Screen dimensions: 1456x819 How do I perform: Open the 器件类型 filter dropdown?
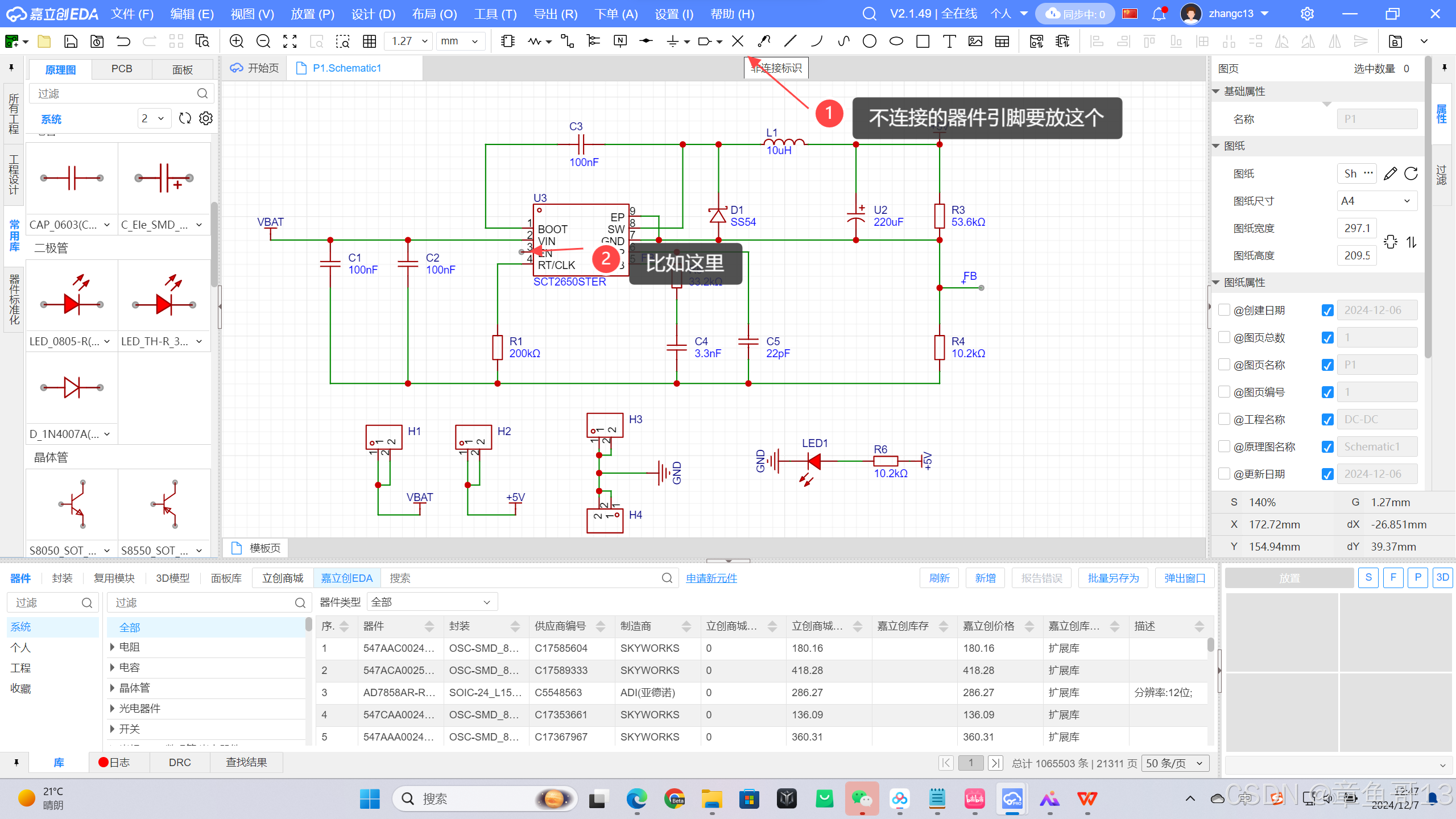431,601
